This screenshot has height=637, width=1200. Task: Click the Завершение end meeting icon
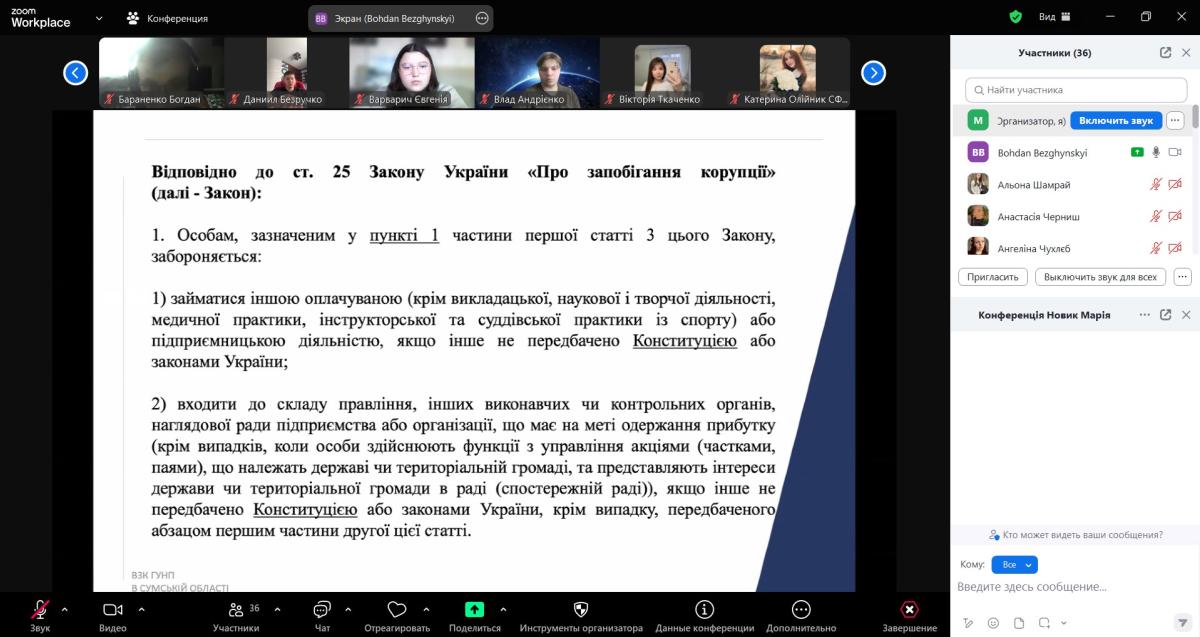909,610
